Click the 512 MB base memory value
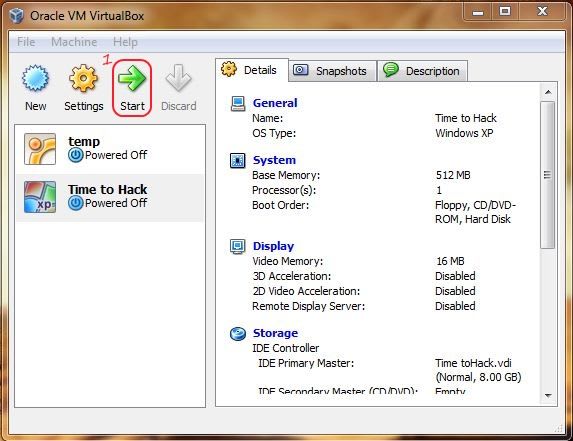Screen dimensions: 573x441 (453, 175)
